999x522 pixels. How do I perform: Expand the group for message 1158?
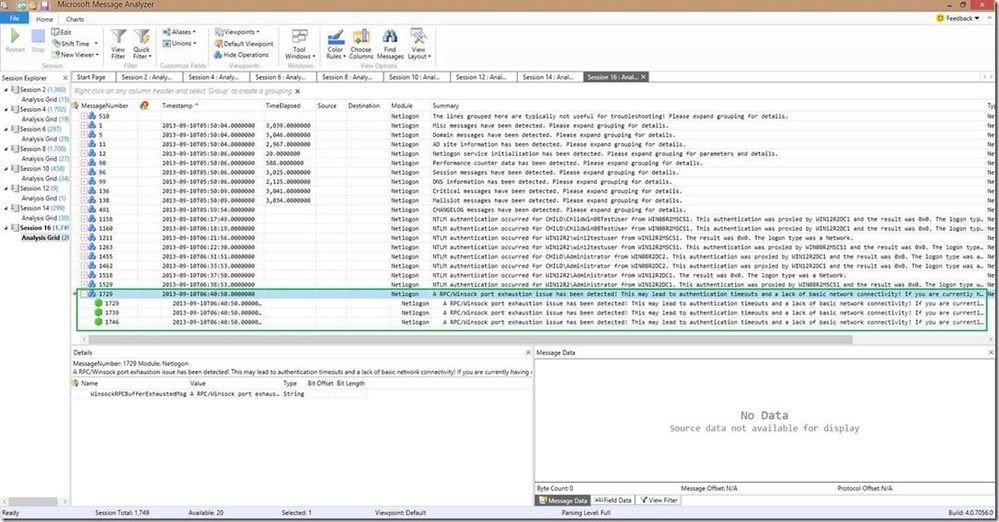(x=83, y=219)
